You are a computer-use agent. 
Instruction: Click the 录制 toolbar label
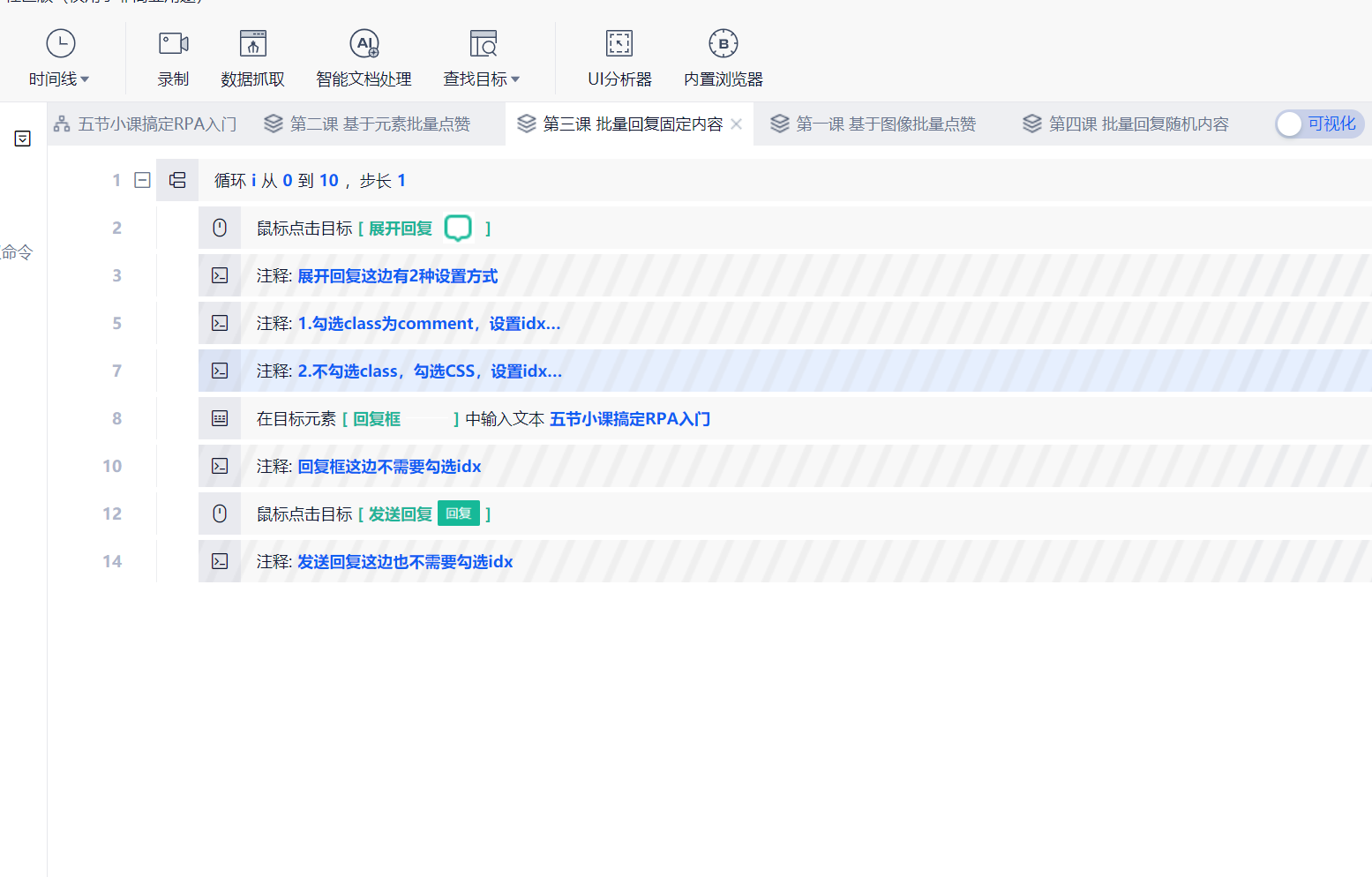coord(173,79)
